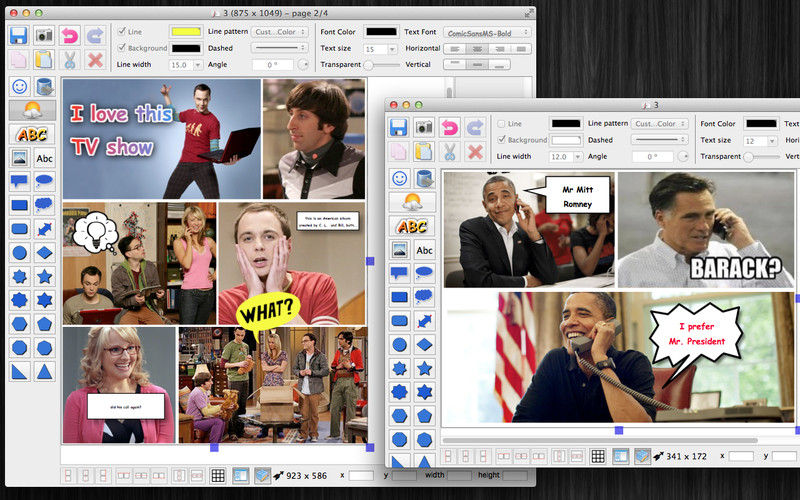Set vertical align middle in back window

pos(477,65)
